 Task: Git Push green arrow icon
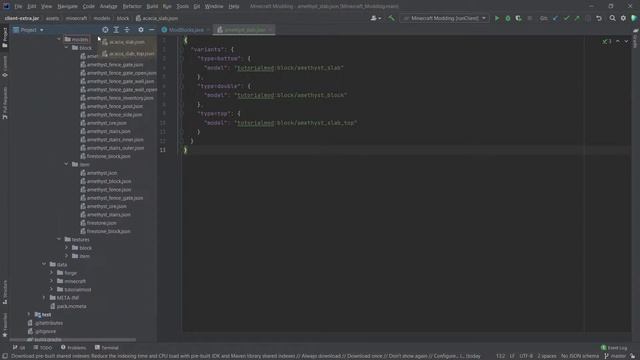[577, 18]
